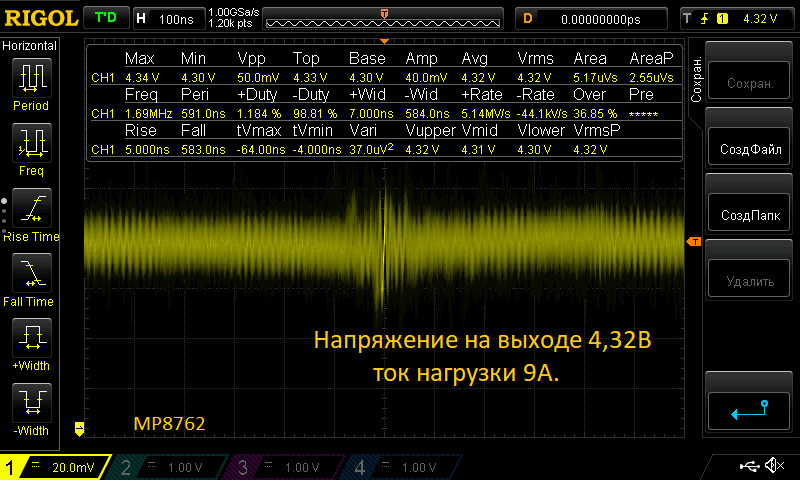800x480 pixels.
Task: Click the СоздПапк create folder button
Action: 748,215
